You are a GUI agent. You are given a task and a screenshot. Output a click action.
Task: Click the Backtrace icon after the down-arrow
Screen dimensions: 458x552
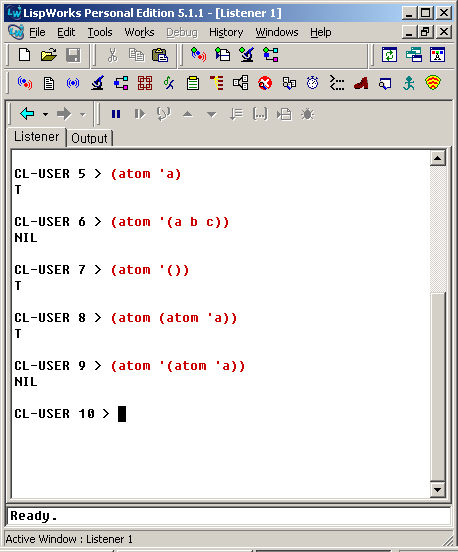236,114
